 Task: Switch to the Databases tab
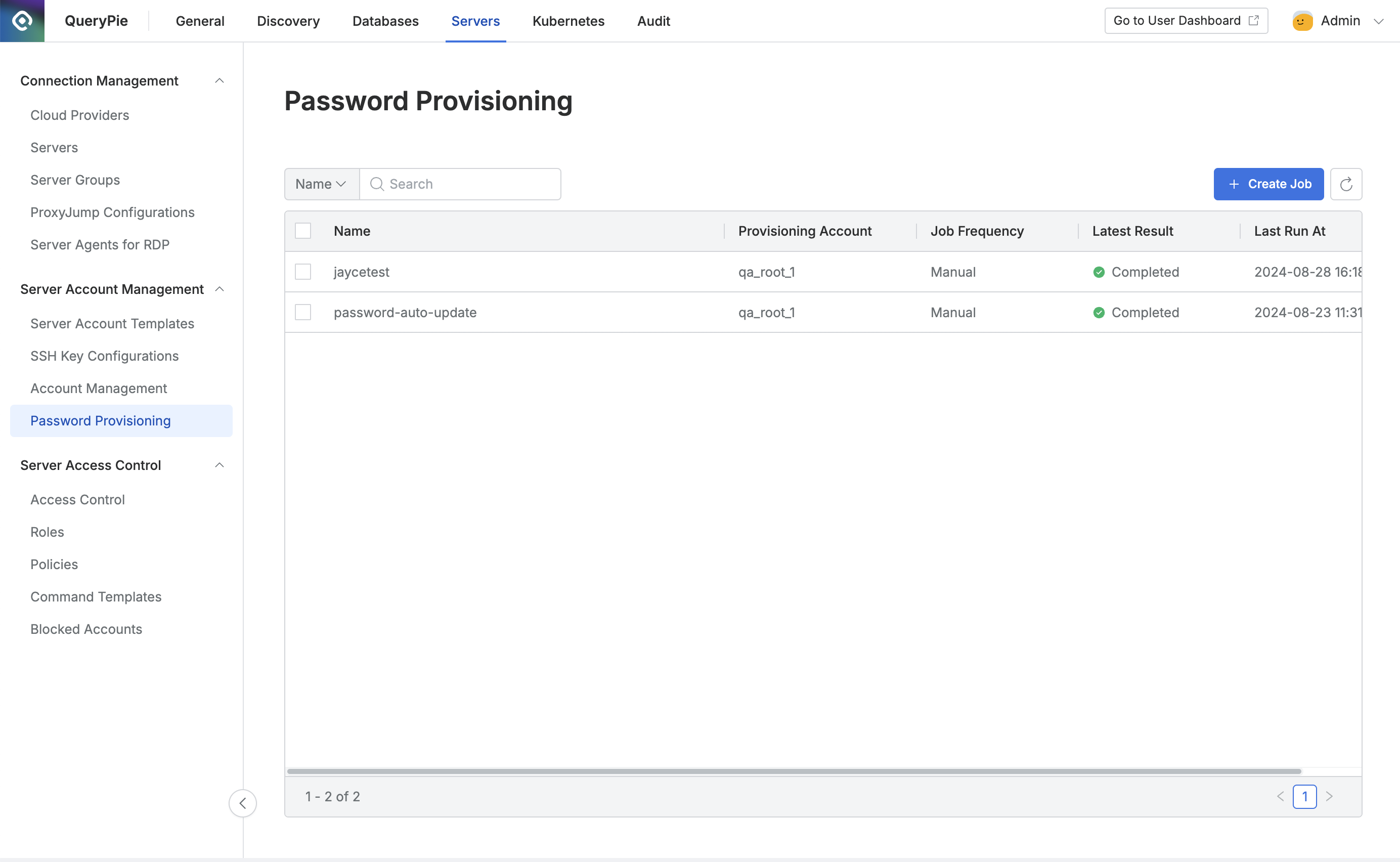click(385, 21)
